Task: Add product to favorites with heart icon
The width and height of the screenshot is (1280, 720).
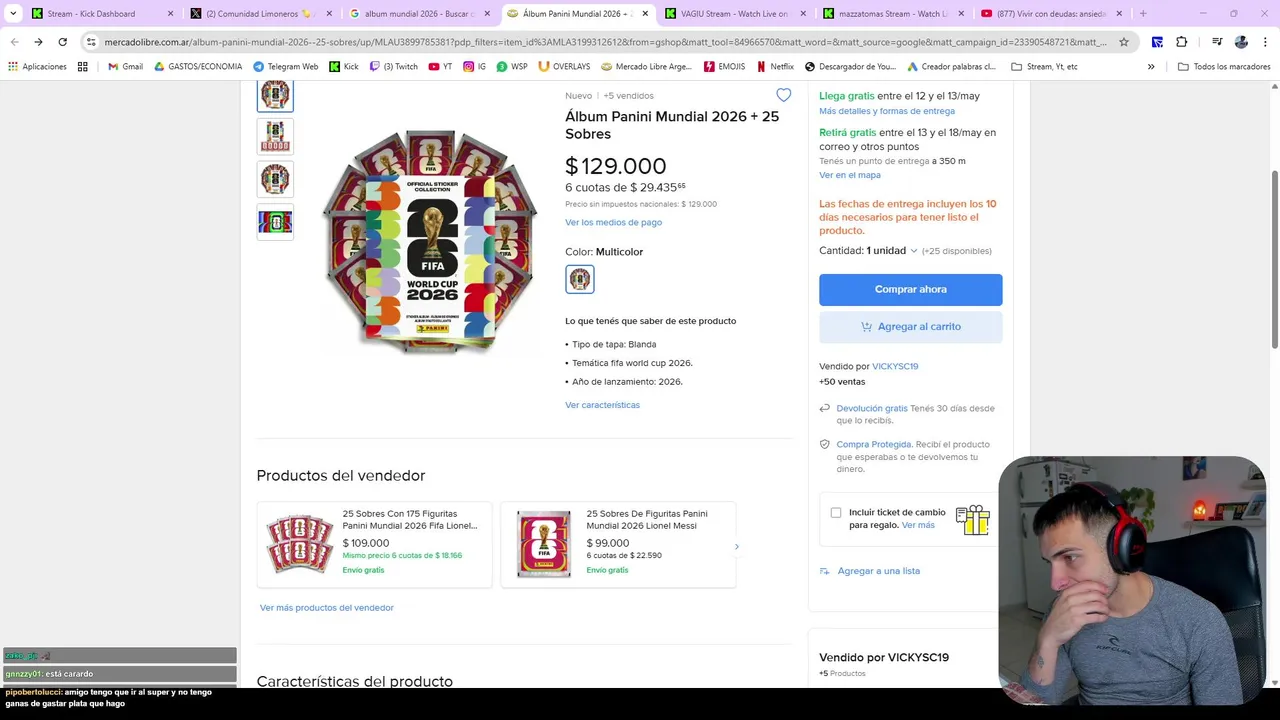Action: pos(783,95)
